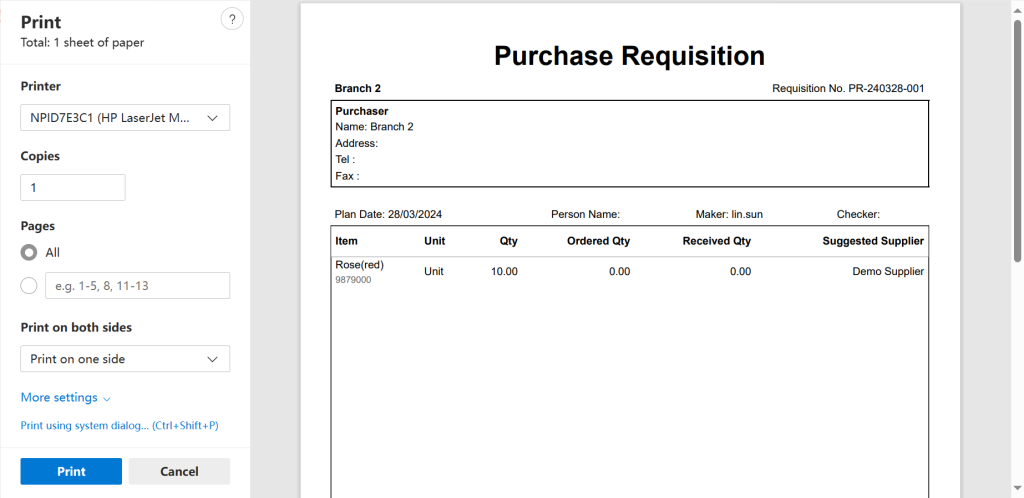Click the Person Name: label
Screen dimensions: 1024x498
point(585,214)
